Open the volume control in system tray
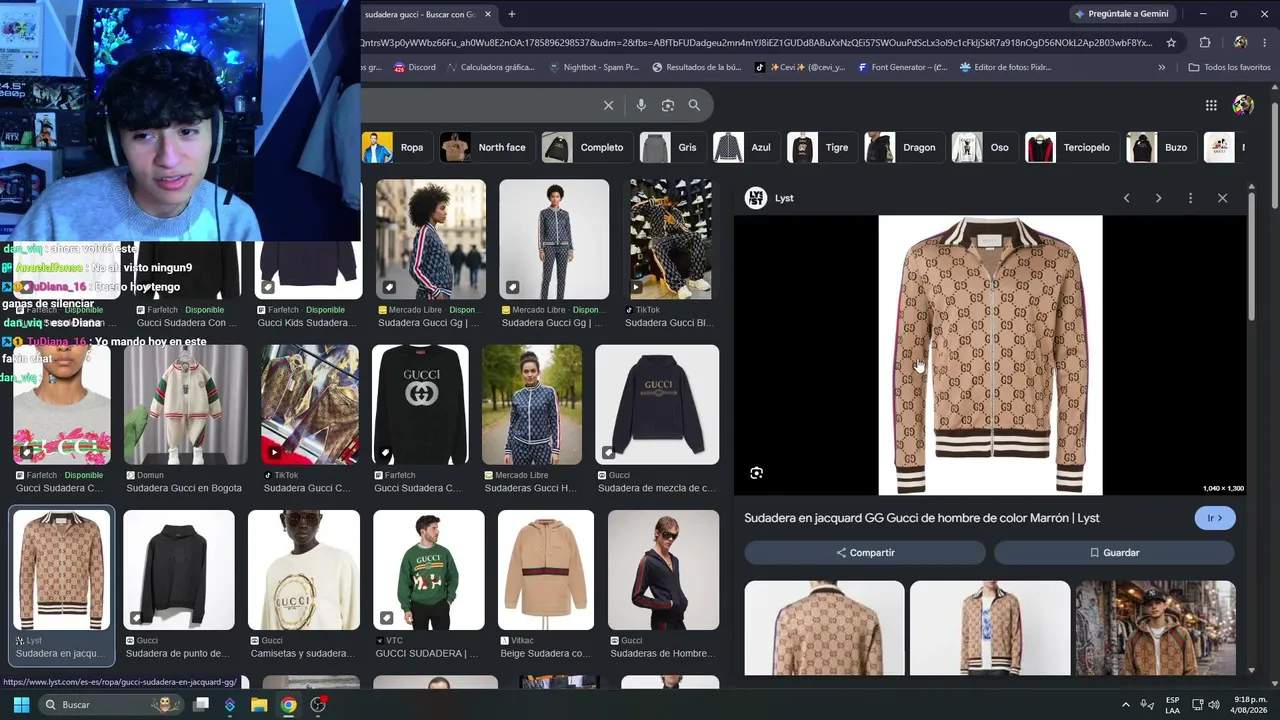Image resolution: width=1280 pixels, height=720 pixels. [1214, 705]
